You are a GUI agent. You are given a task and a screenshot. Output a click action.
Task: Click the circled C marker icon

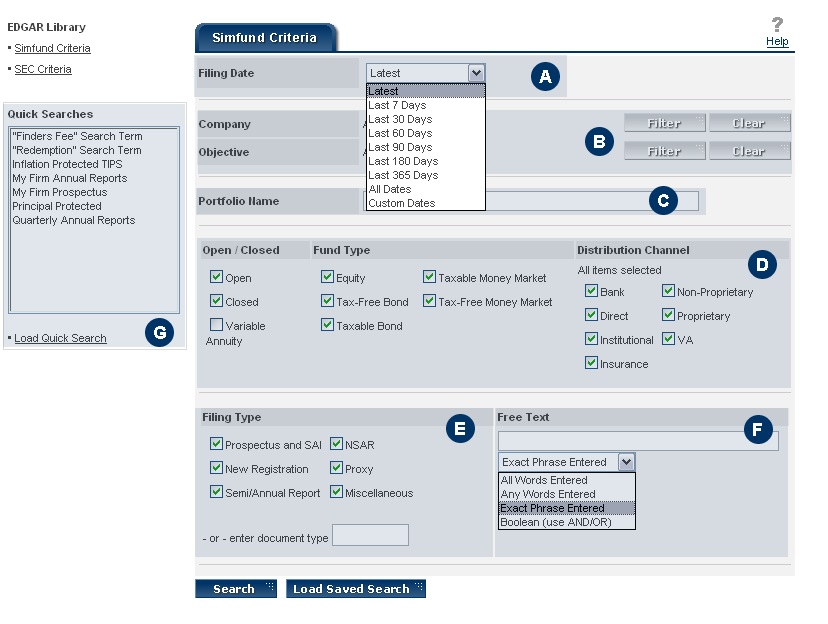click(x=662, y=201)
